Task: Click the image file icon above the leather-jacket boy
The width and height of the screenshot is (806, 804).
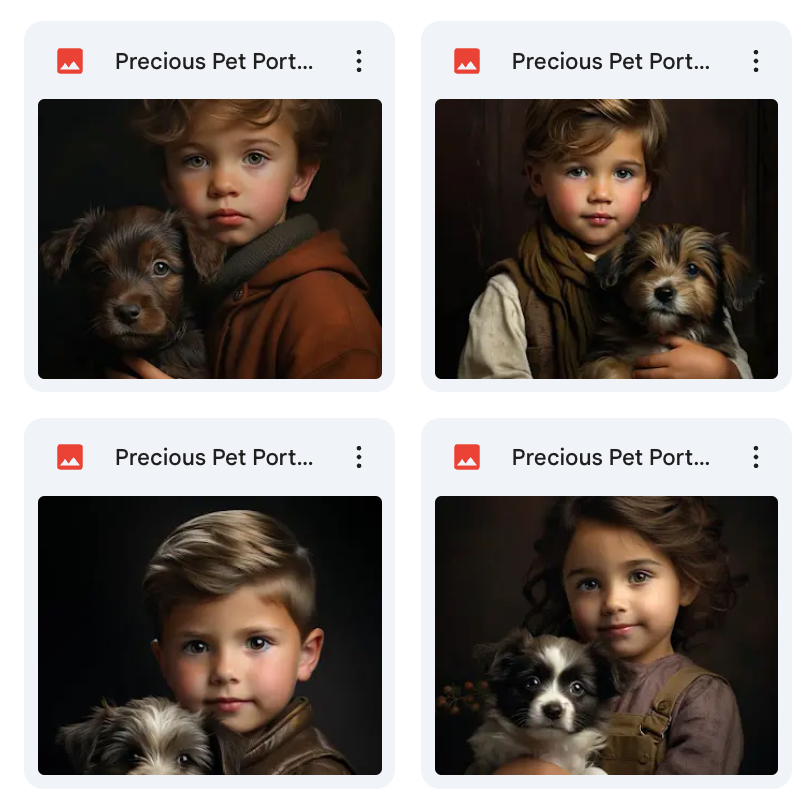Action: coord(70,457)
